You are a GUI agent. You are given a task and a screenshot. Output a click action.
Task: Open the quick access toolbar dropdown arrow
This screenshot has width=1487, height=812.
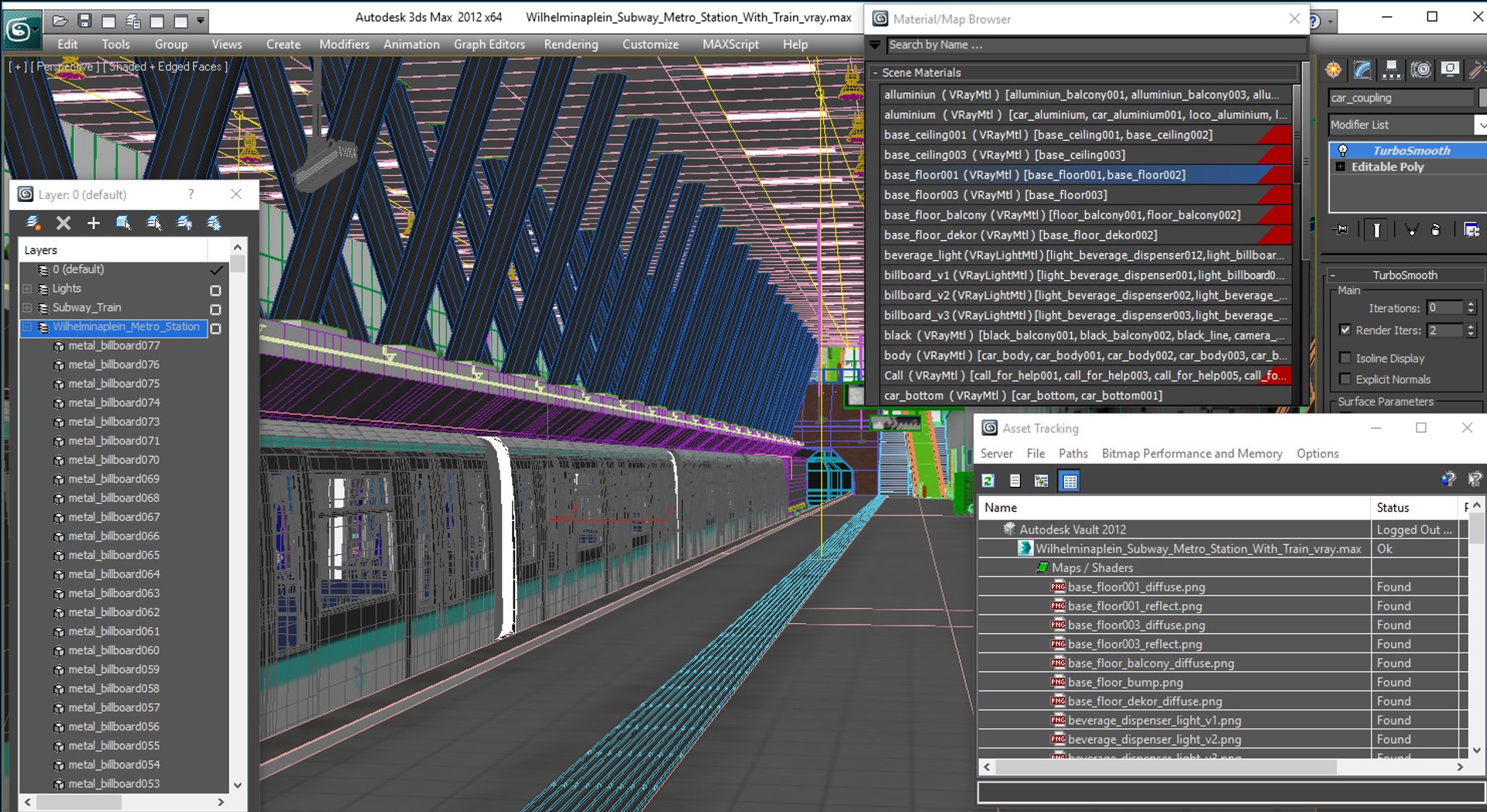pos(201,21)
